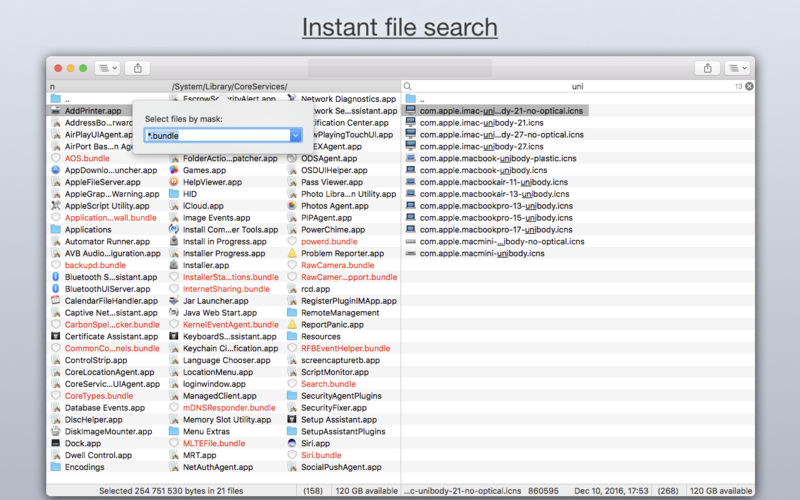
Task: Open the left panel view options dropdown
Action: coord(107,68)
